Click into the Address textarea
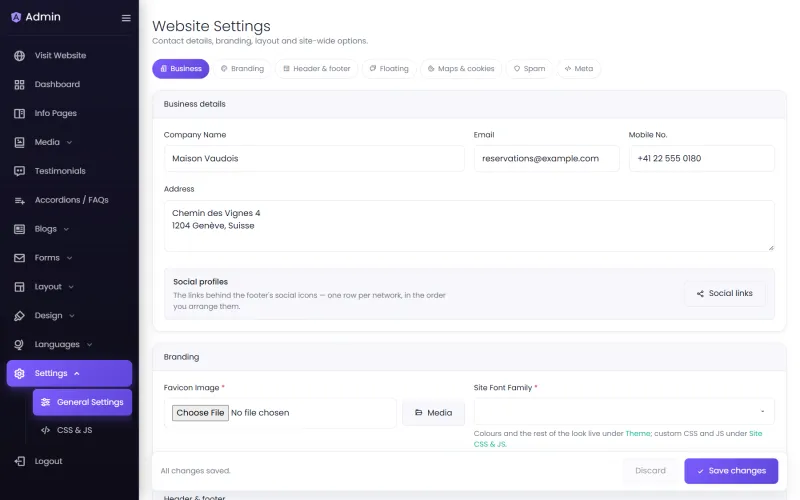 [469, 226]
